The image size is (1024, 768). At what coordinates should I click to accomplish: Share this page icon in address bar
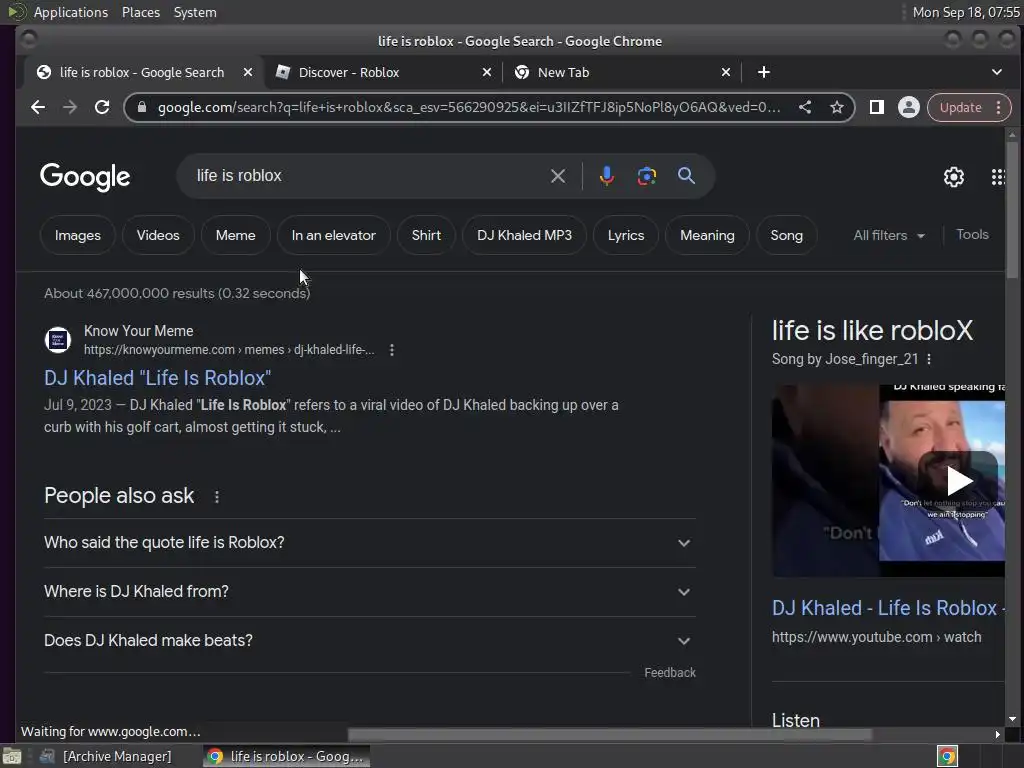pos(805,107)
